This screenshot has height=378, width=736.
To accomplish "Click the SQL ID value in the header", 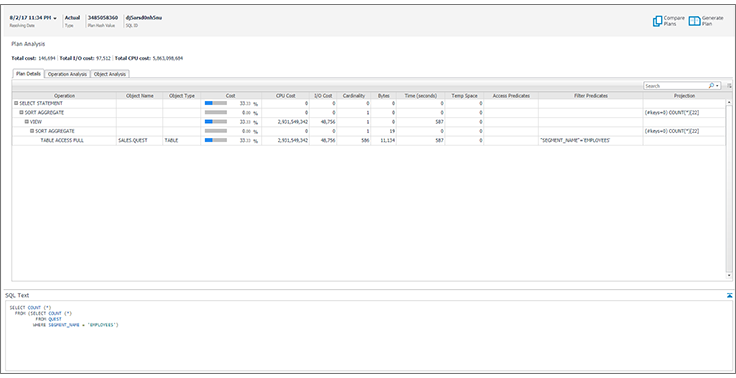I will 143,18.
